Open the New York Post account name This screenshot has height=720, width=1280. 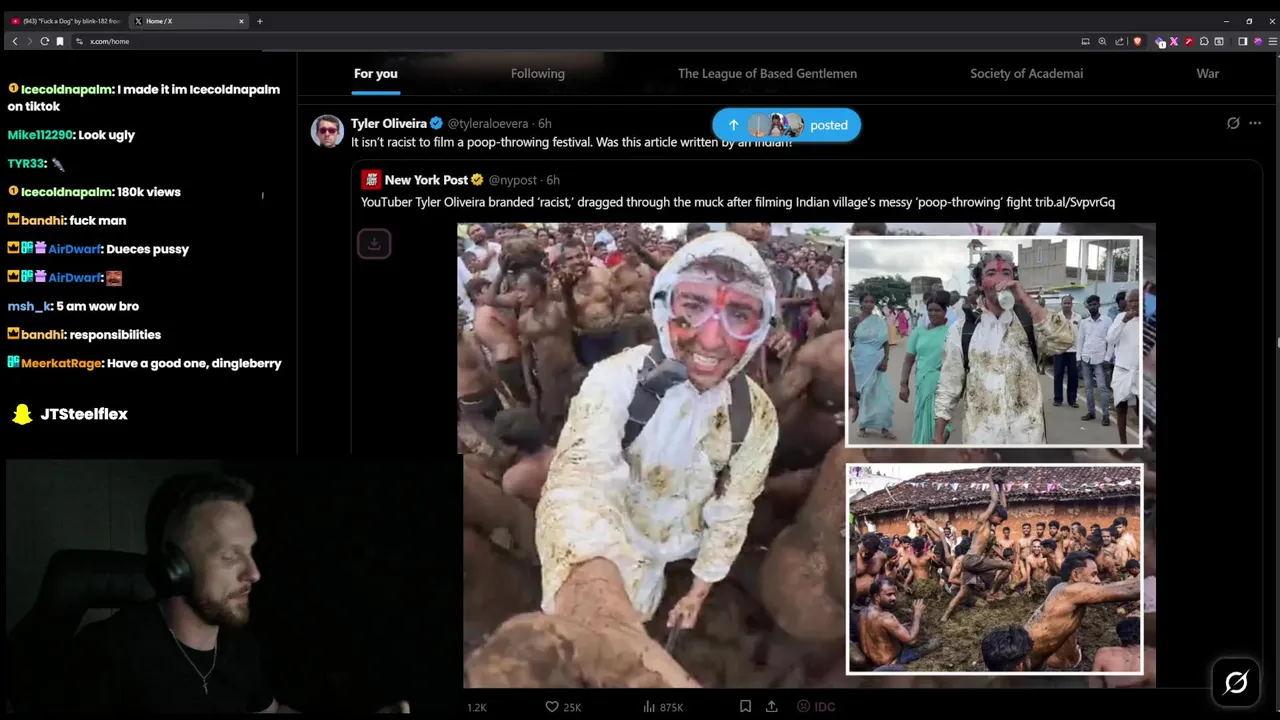tap(426, 180)
